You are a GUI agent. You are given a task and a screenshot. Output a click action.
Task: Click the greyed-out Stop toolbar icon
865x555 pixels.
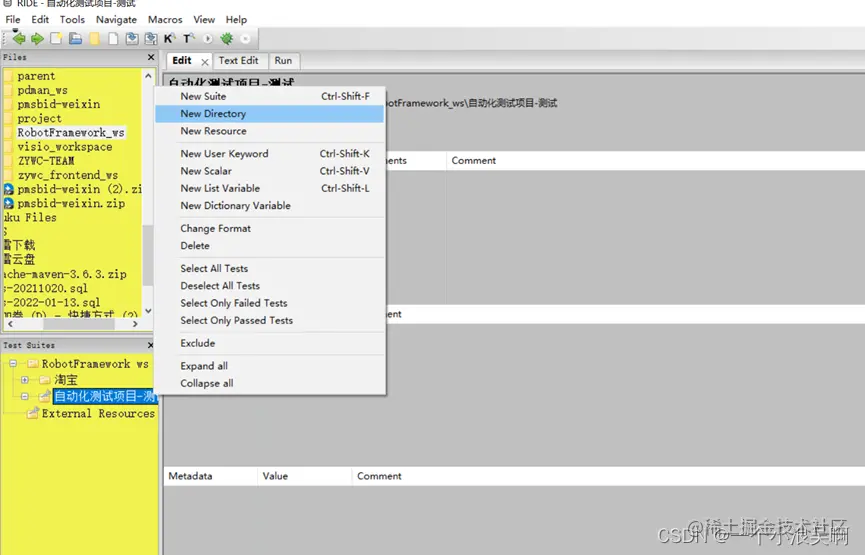(x=245, y=39)
